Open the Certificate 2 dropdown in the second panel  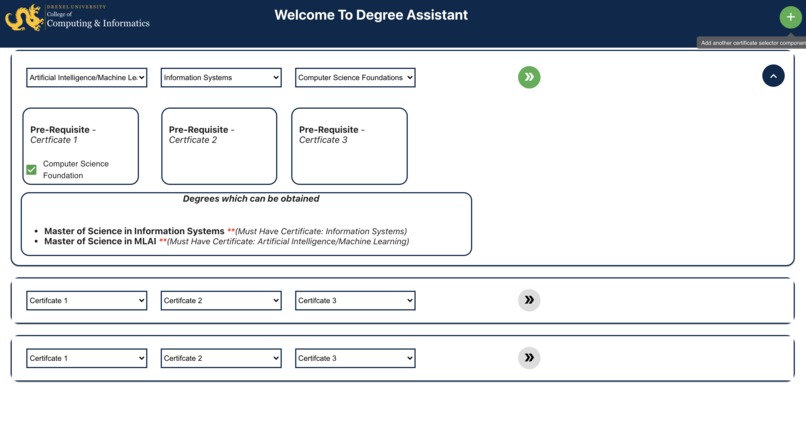[221, 301]
